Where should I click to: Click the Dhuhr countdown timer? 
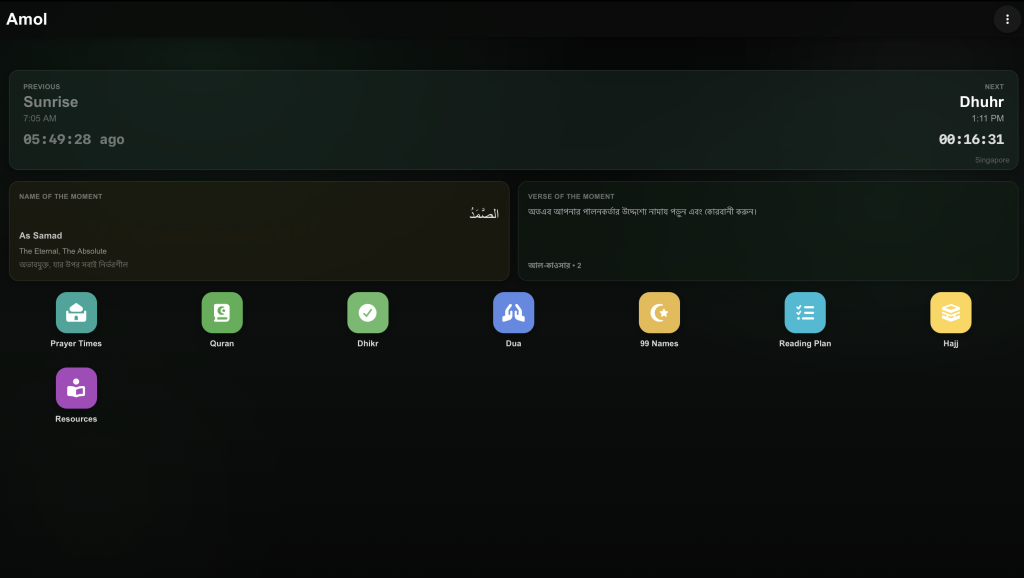[971, 139]
